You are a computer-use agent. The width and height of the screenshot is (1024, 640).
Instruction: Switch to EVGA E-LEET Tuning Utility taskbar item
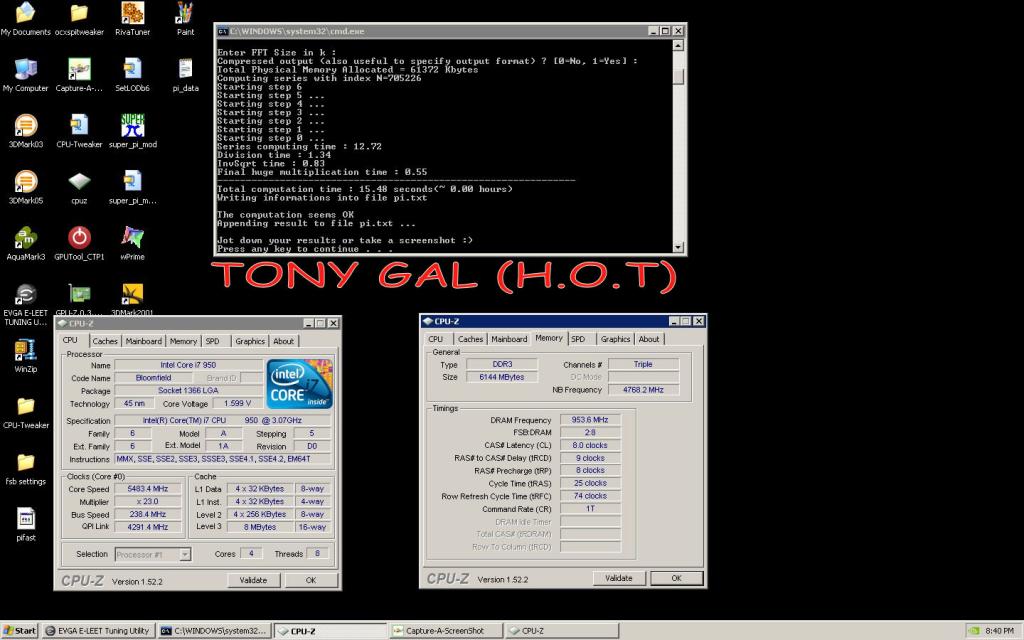click(98, 631)
